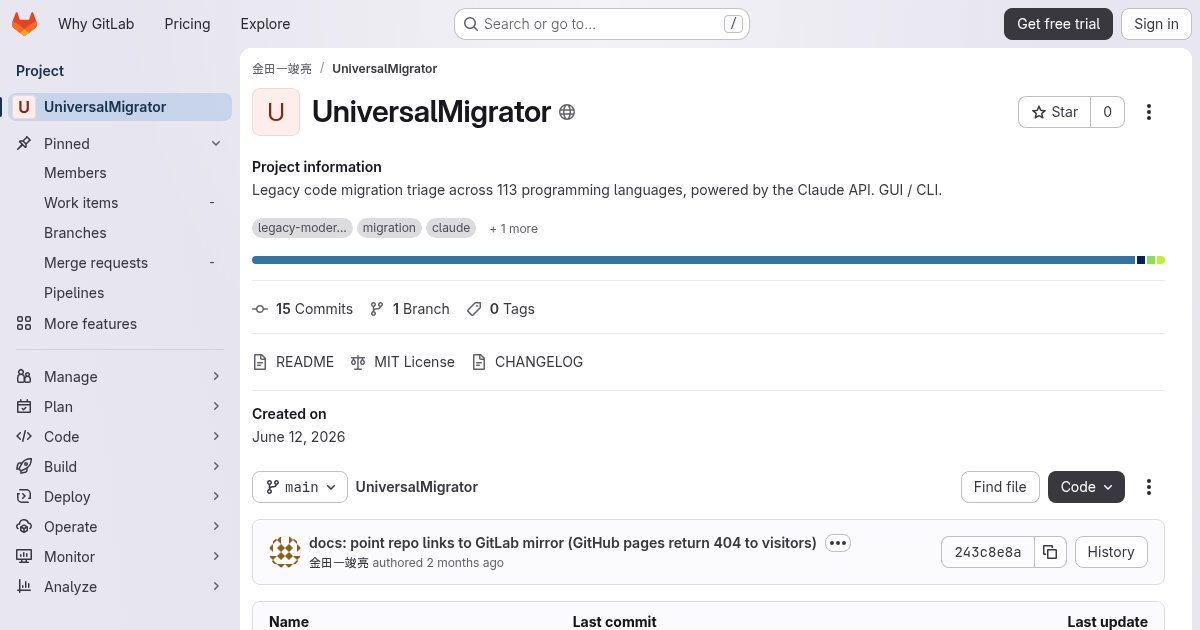Viewport: 1200px width, 630px height.
Task: Click the Code brackets icon in sidebar
Action: point(24,437)
